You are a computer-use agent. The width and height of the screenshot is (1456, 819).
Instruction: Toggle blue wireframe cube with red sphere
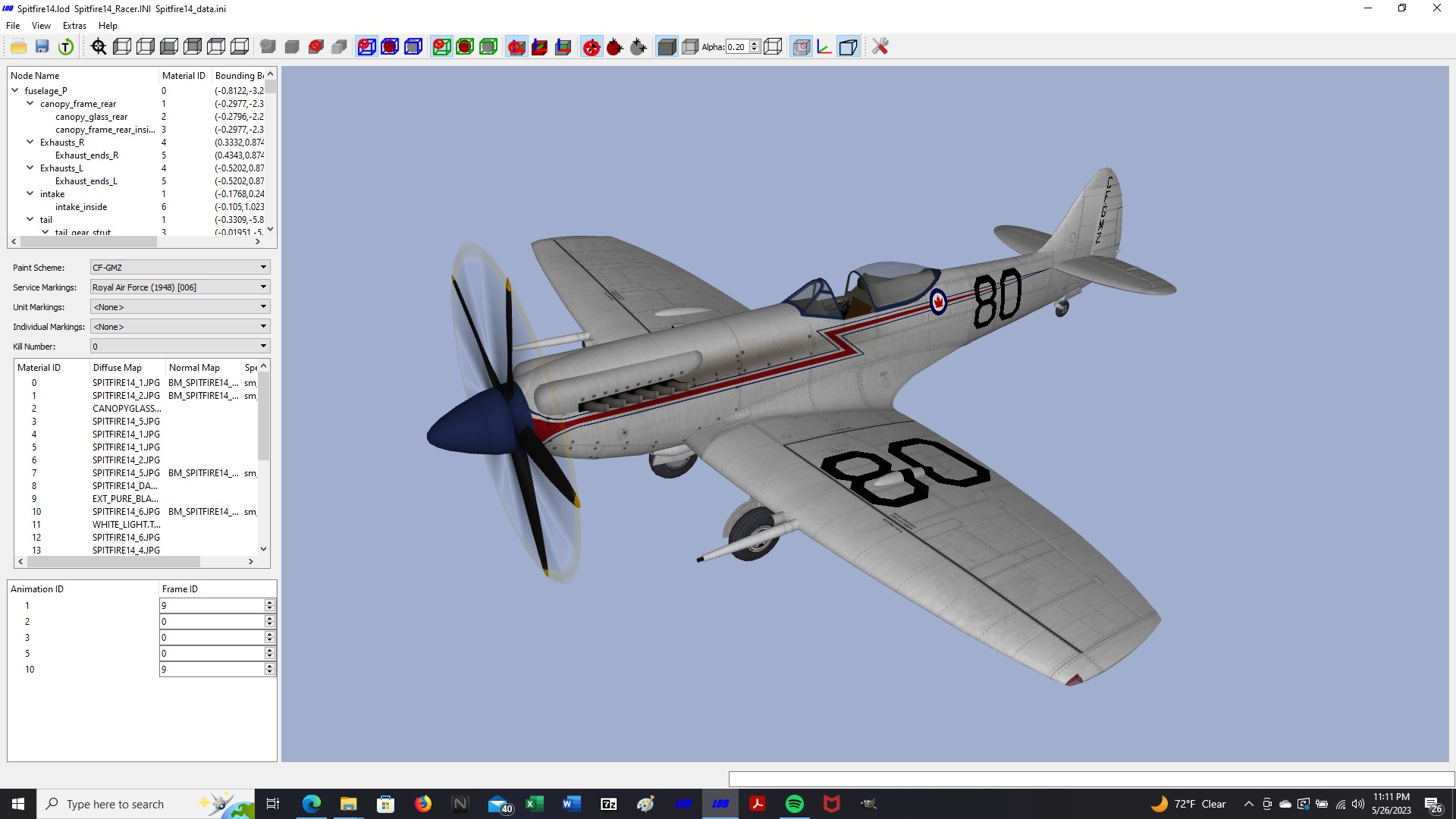tap(390, 47)
